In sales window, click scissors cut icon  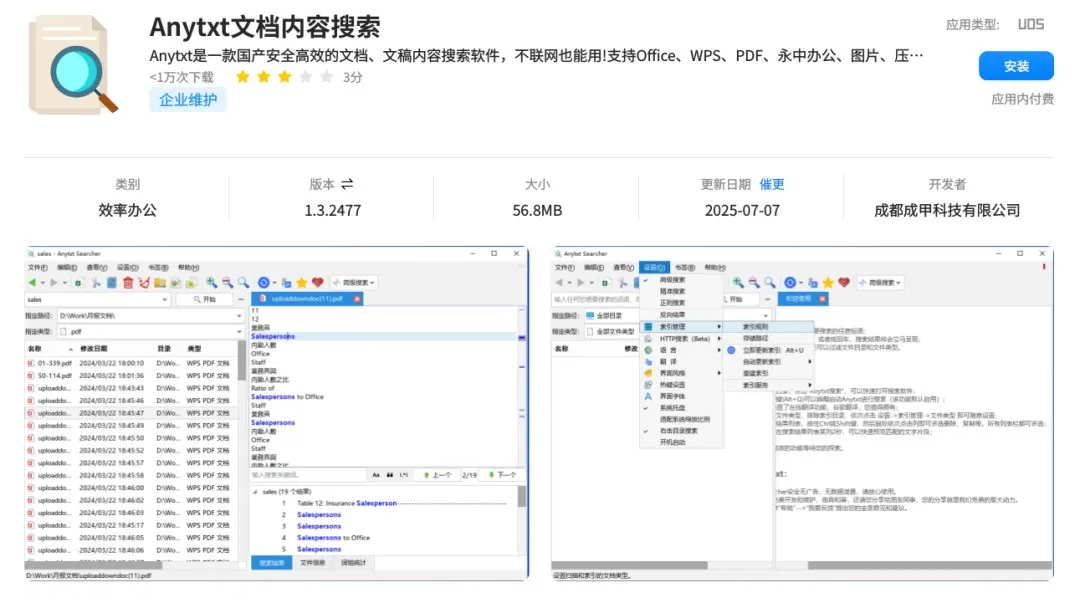pos(96,282)
